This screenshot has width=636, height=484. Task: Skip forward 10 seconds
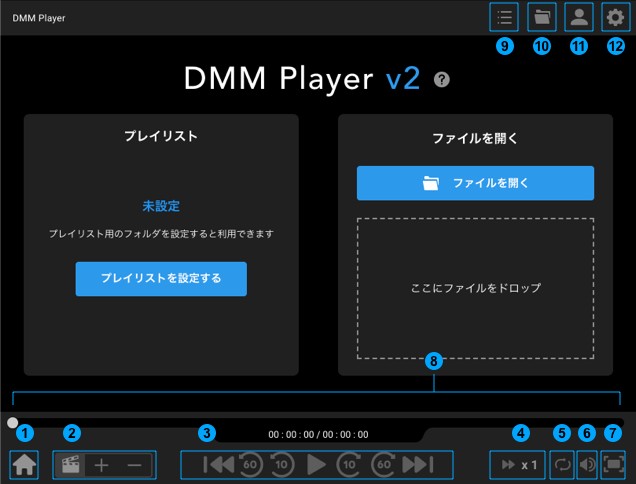[349, 465]
